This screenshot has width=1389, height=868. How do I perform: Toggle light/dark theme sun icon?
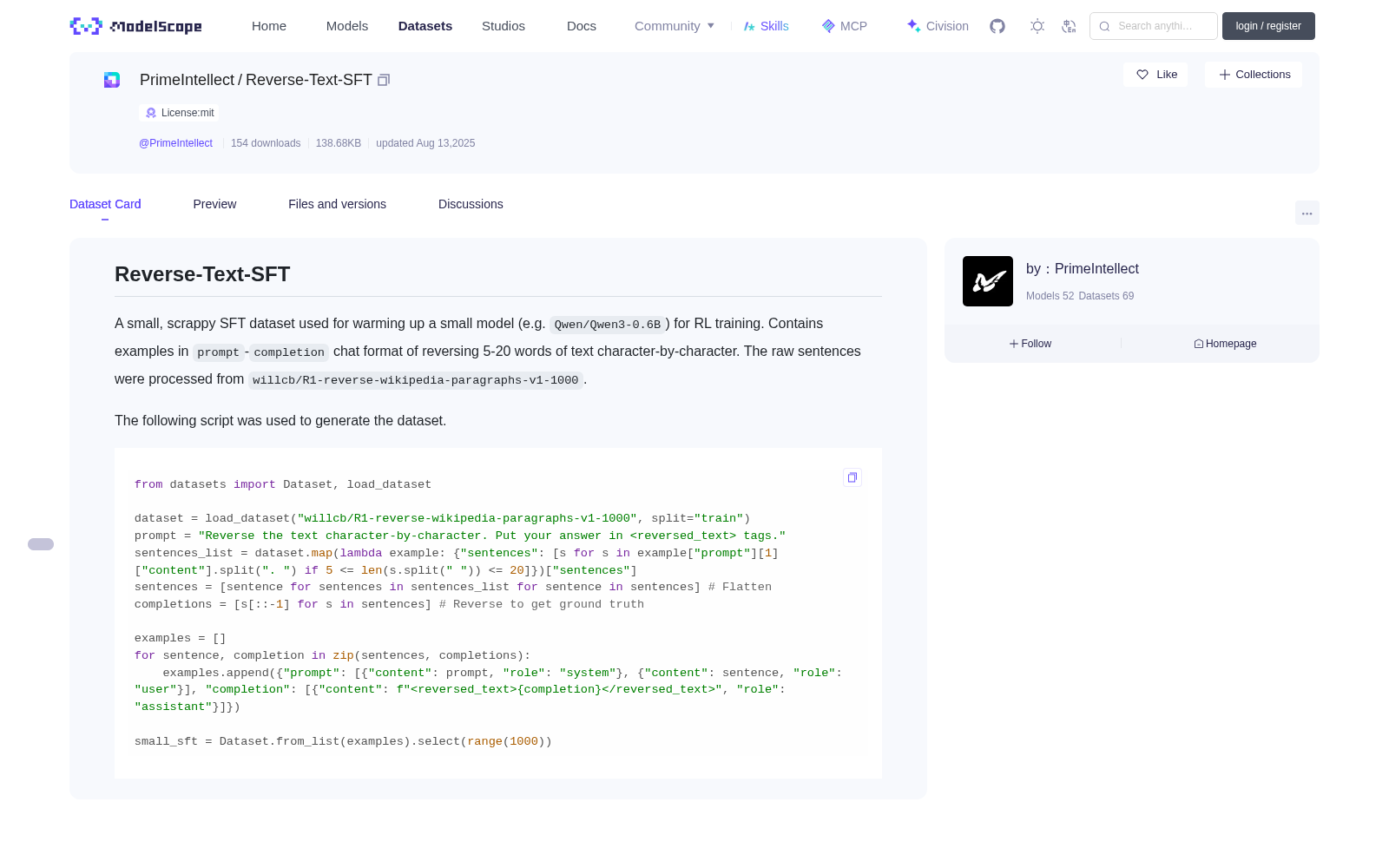pos(1037,26)
